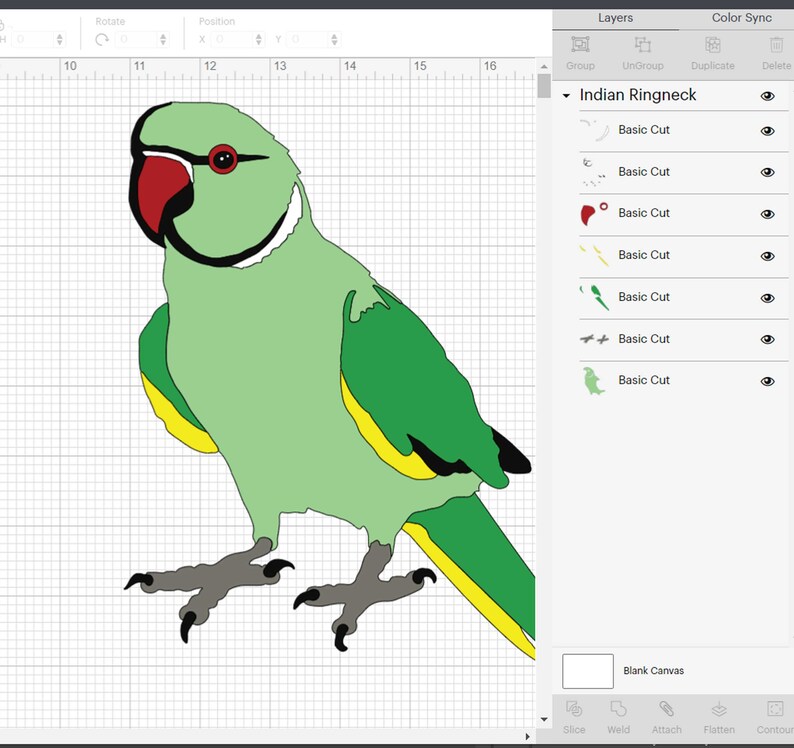794x748 pixels.
Task: Collapse the Indian Ringneck group
Action: [x=566, y=95]
